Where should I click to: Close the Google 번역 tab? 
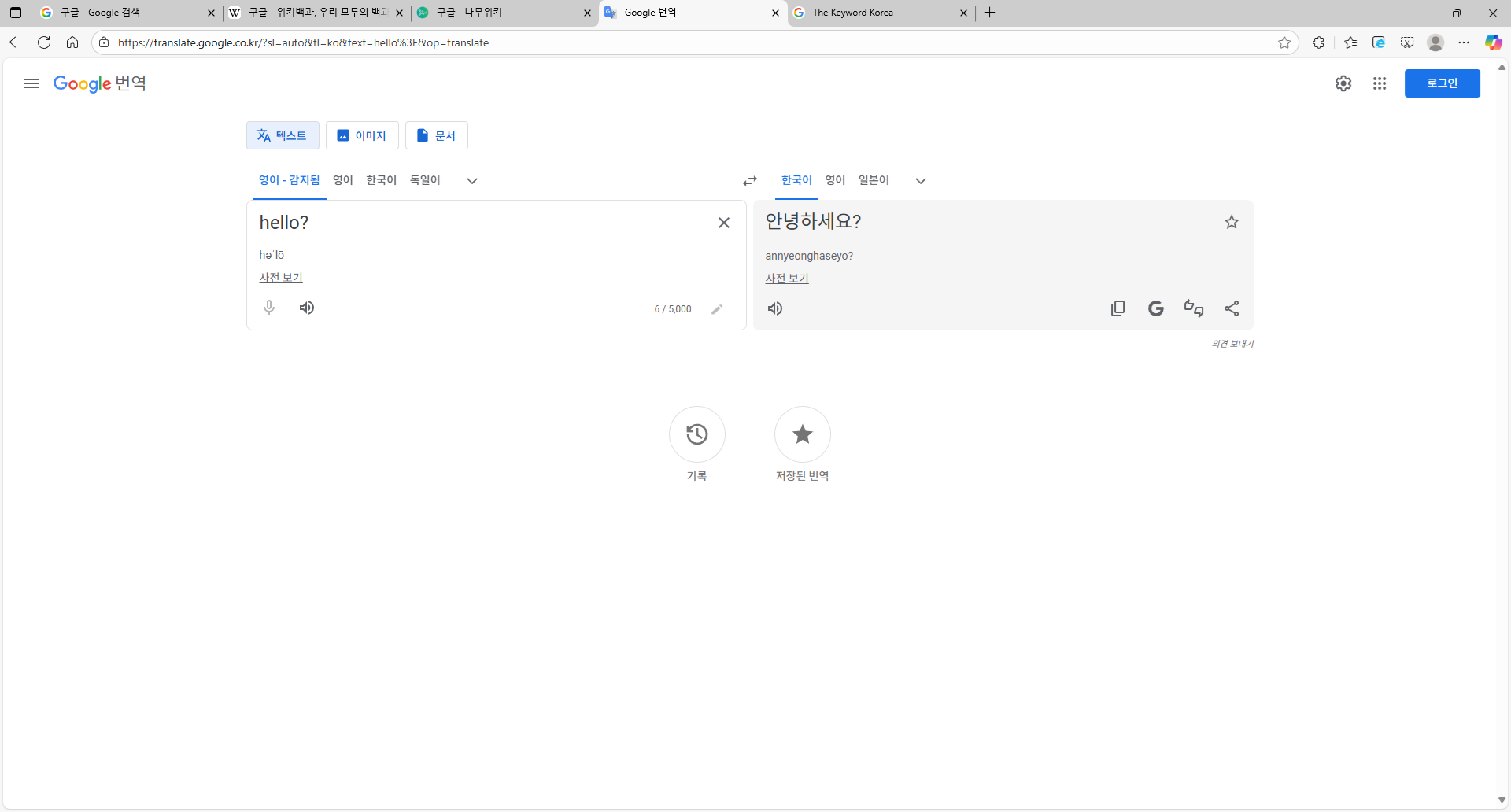(775, 13)
